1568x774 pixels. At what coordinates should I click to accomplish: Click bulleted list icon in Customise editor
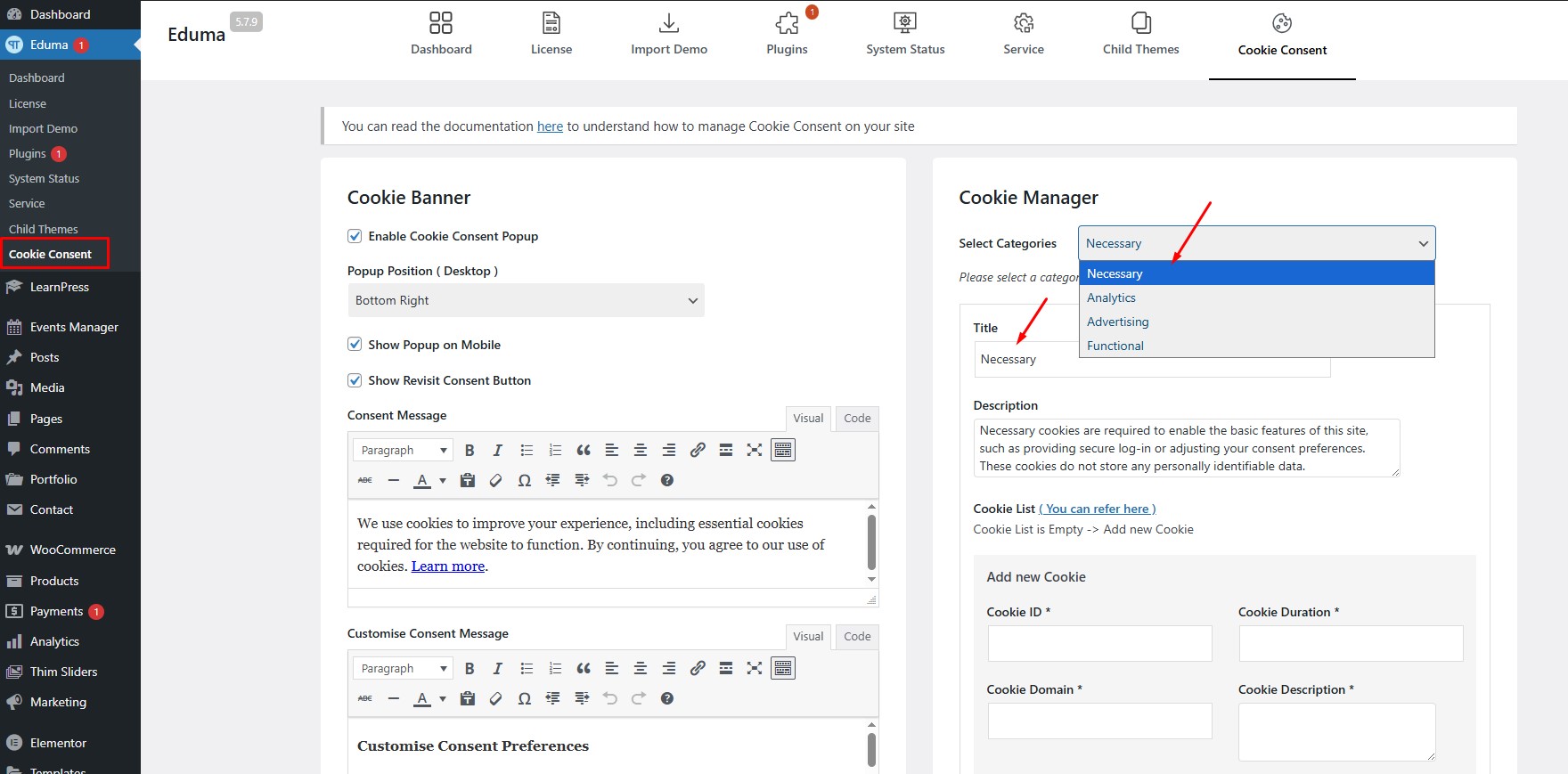point(527,669)
